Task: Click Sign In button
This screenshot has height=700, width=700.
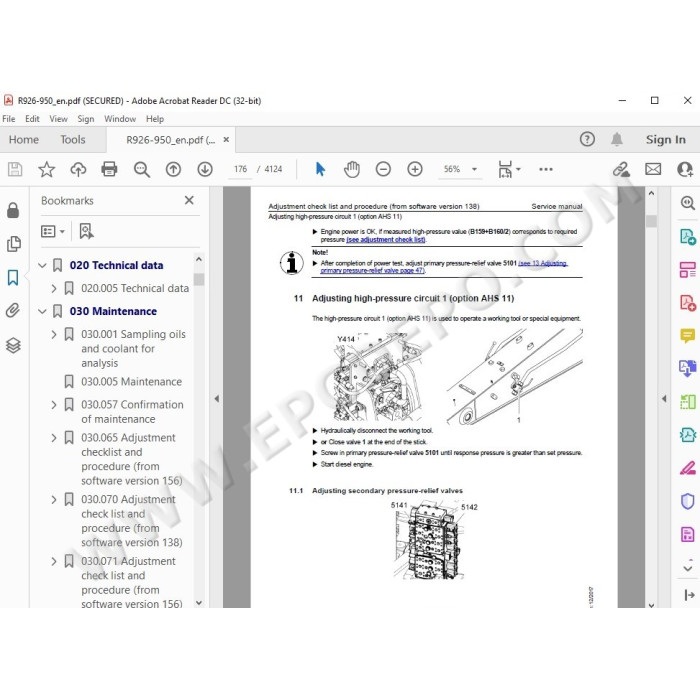Action: click(666, 140)
